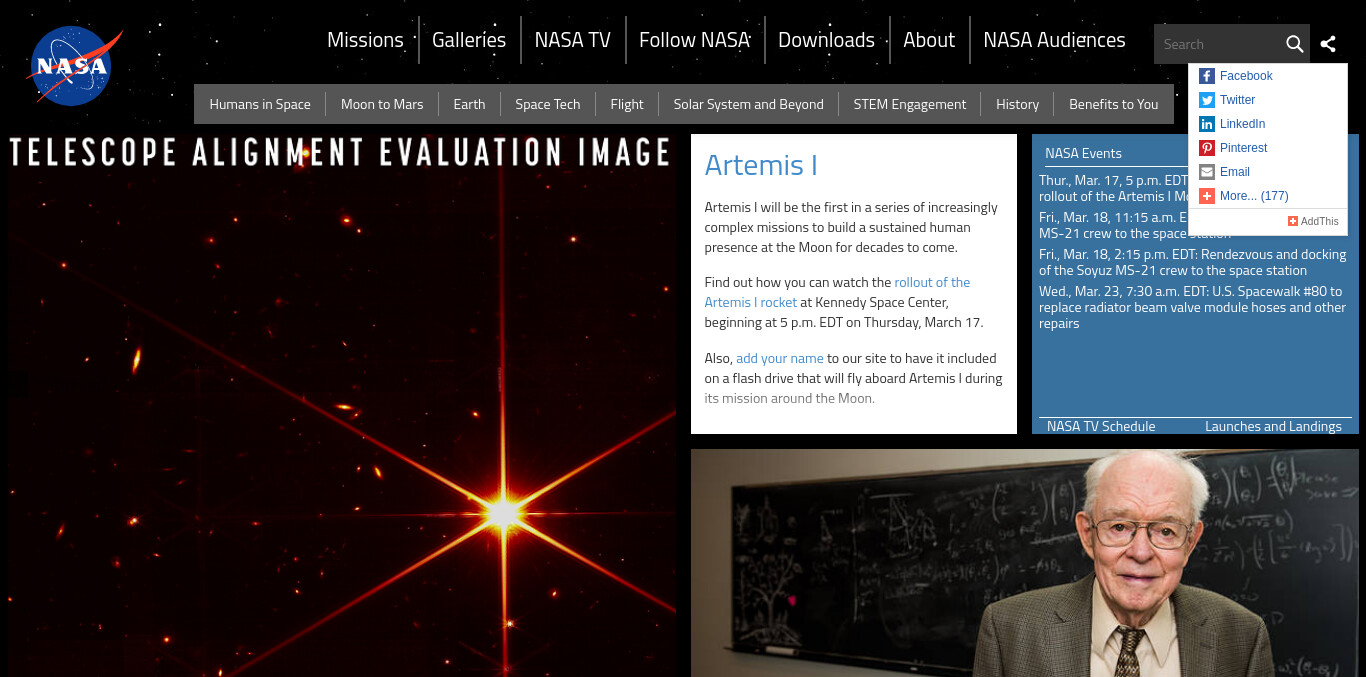1366x677 pixels.
Task: Click the NASA Events header
Action: click(1083, 153)
